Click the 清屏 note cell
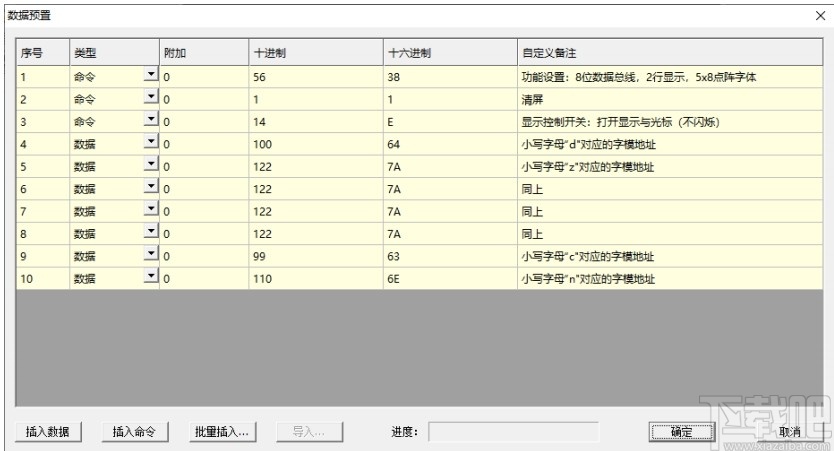Screen dimensions: 834x451 (670, 99)
